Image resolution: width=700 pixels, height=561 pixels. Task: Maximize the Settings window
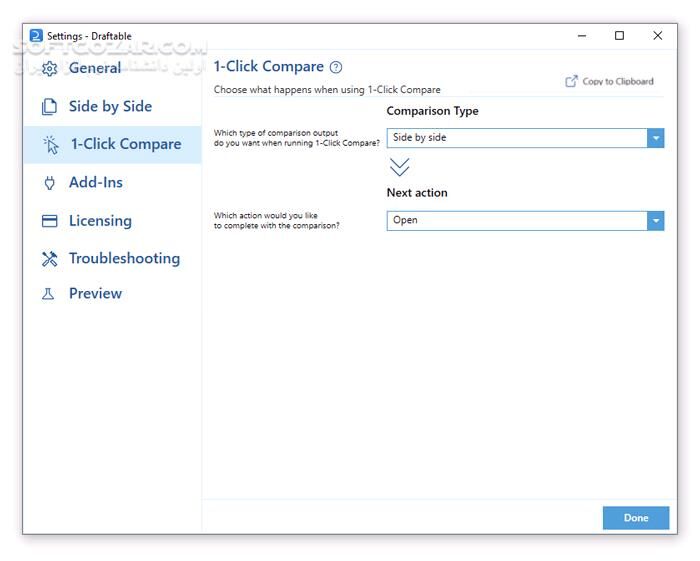click(x=619, y=36)
